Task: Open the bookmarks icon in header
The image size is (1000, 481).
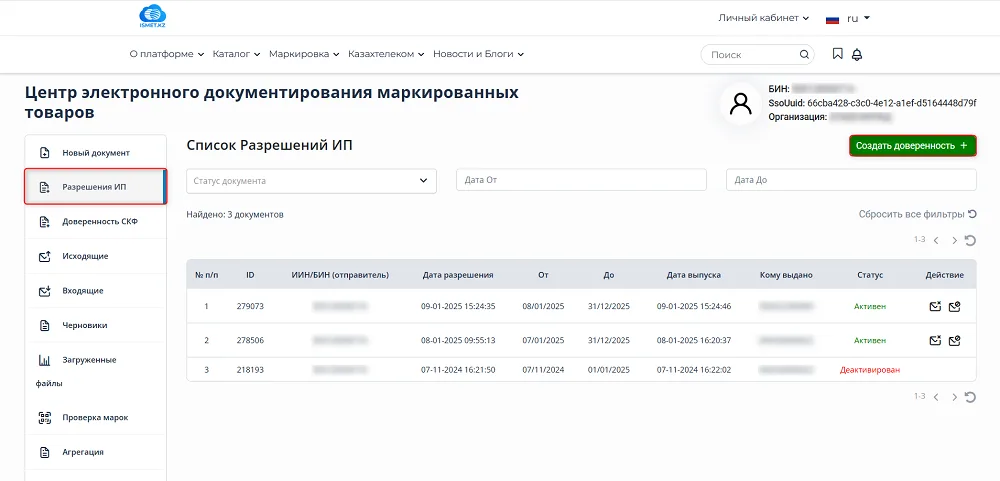Action: (837, 54)
